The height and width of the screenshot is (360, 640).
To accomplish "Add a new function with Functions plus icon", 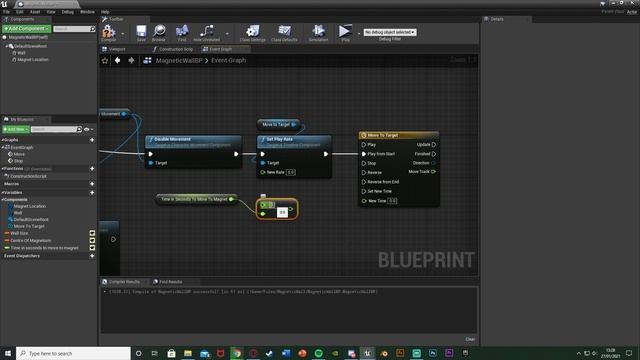I will tap(92, 169).
